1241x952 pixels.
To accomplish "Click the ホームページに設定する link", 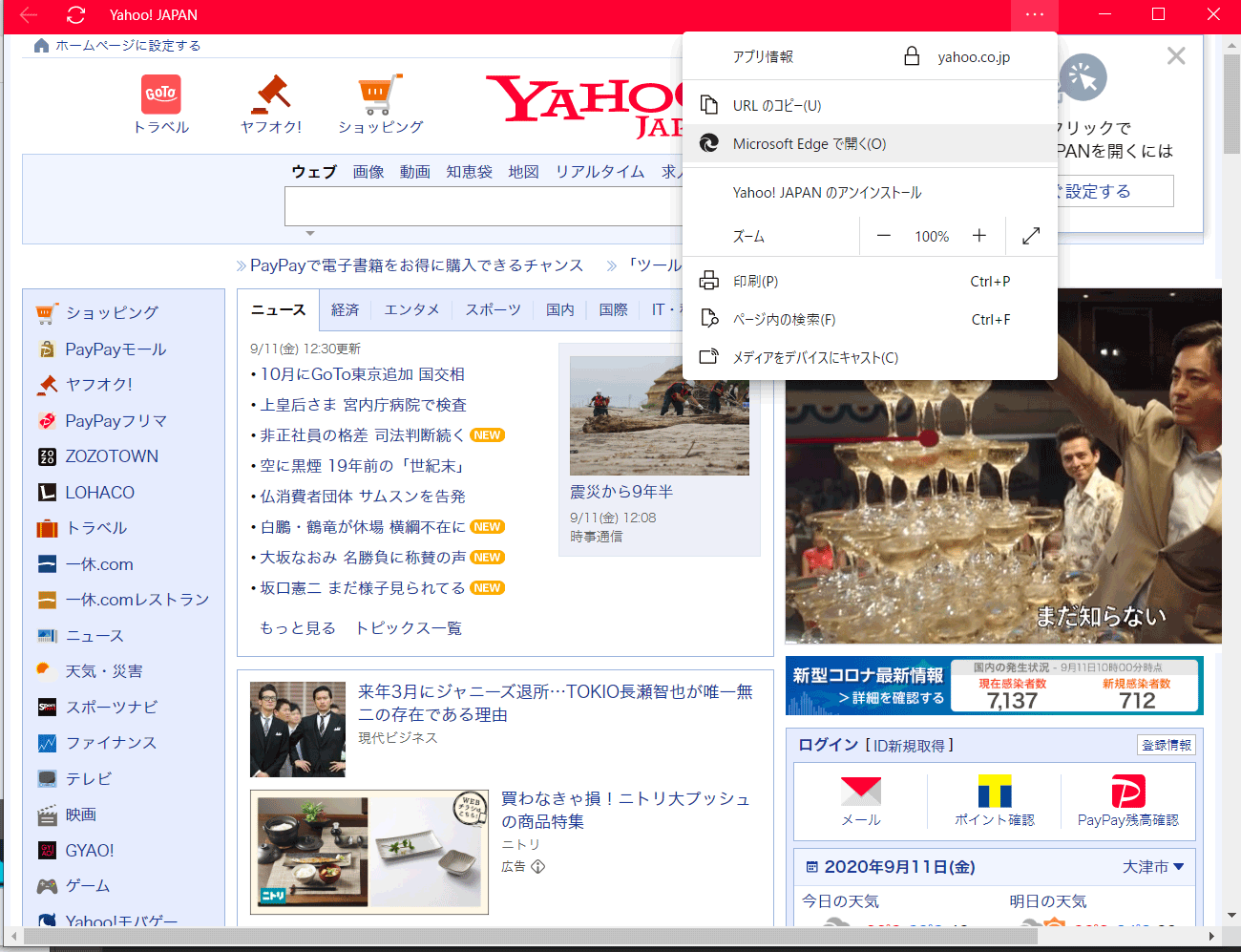I will click(x=128, y=46).
